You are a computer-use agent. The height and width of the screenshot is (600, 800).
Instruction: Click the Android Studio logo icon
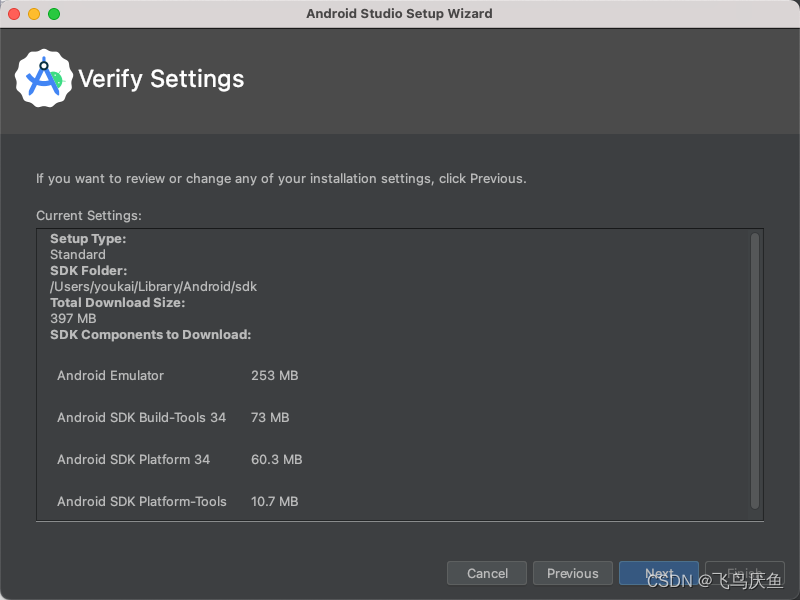[x=44, y=79]
